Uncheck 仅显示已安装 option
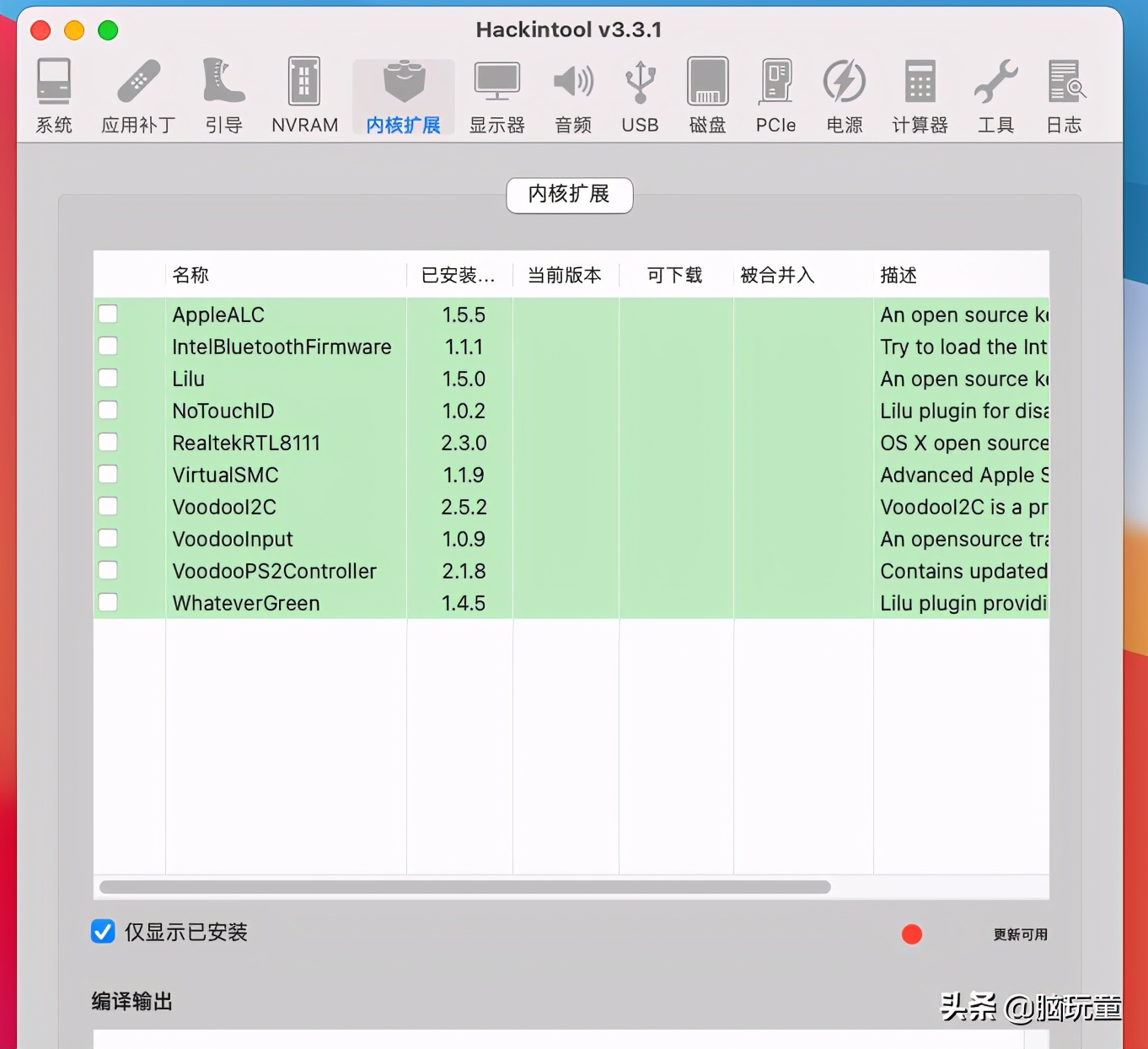Screen dimensions: 1148x1049 pos(102,931)
